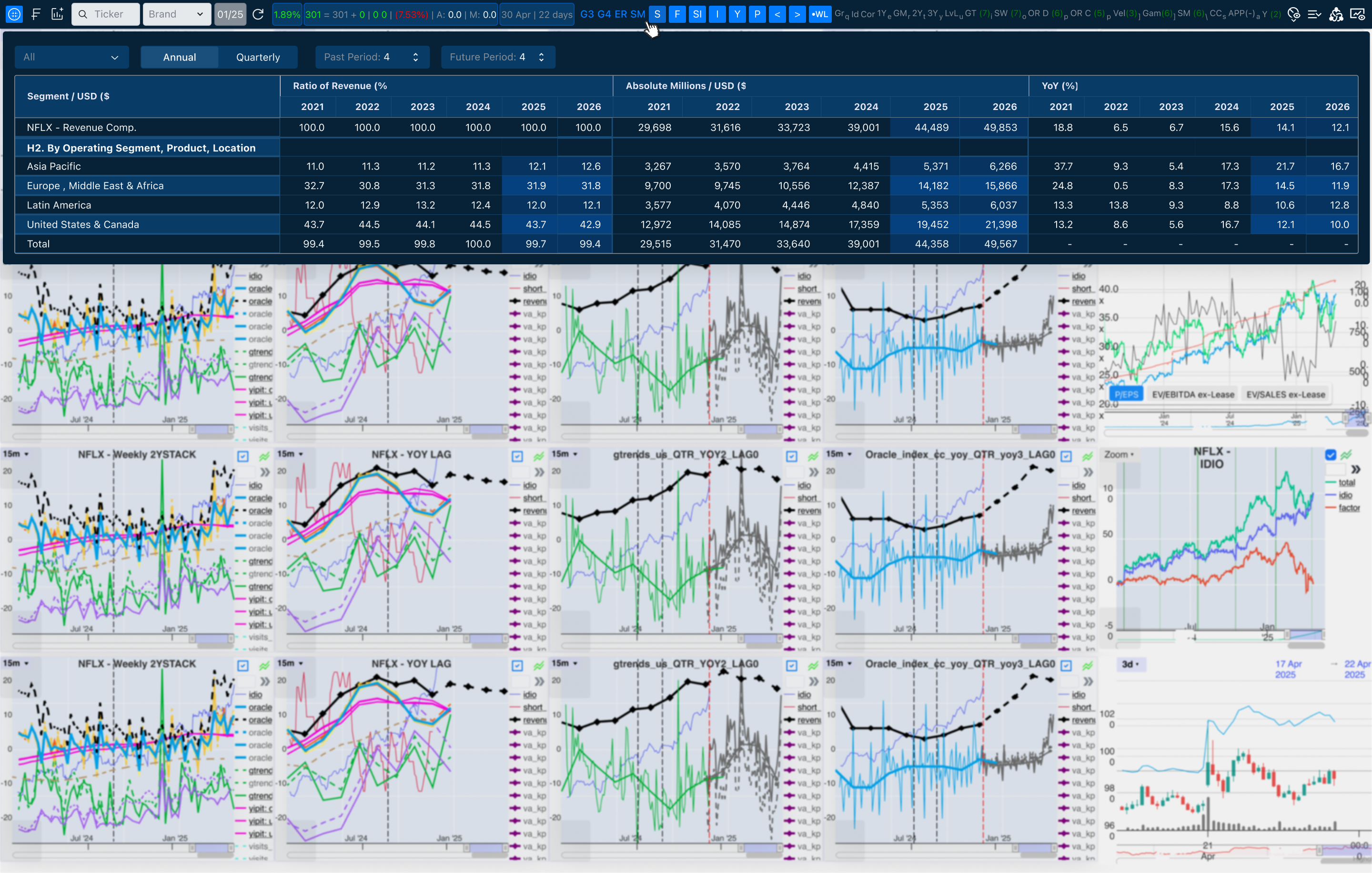This screenshot has height=873, width=1372.
Task: Click the Ticker search field
Action: pos(106,14)
